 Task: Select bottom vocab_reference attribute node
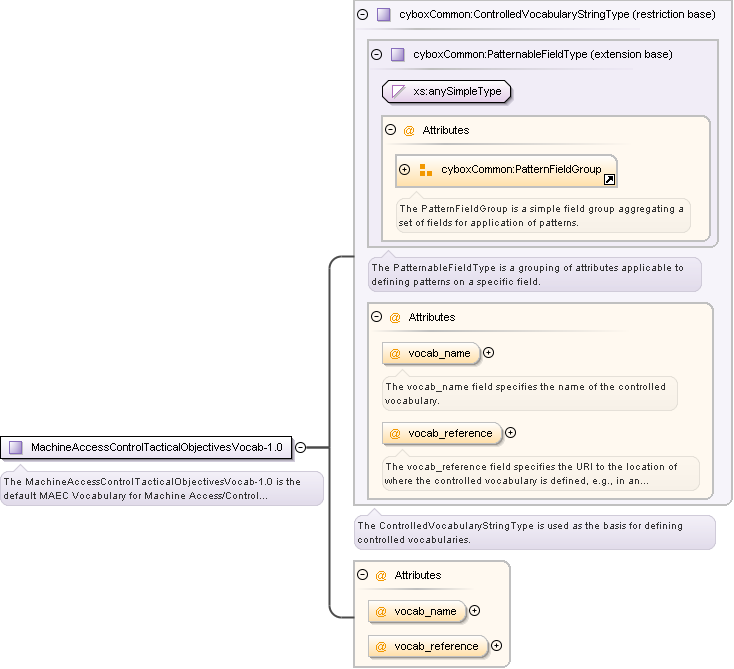coord(428,647)
